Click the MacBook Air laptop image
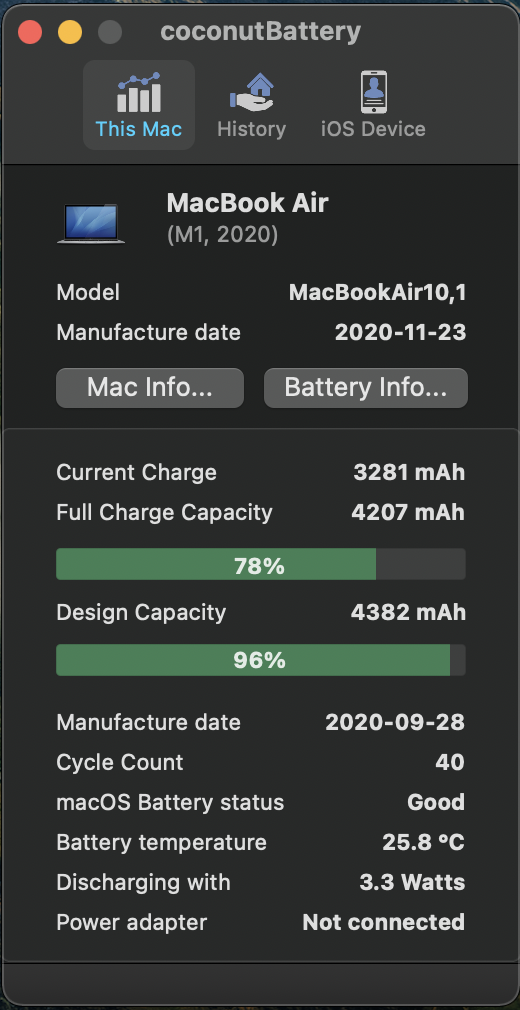Viewport: 520px width, 1010px height. (x=91, y=224)
